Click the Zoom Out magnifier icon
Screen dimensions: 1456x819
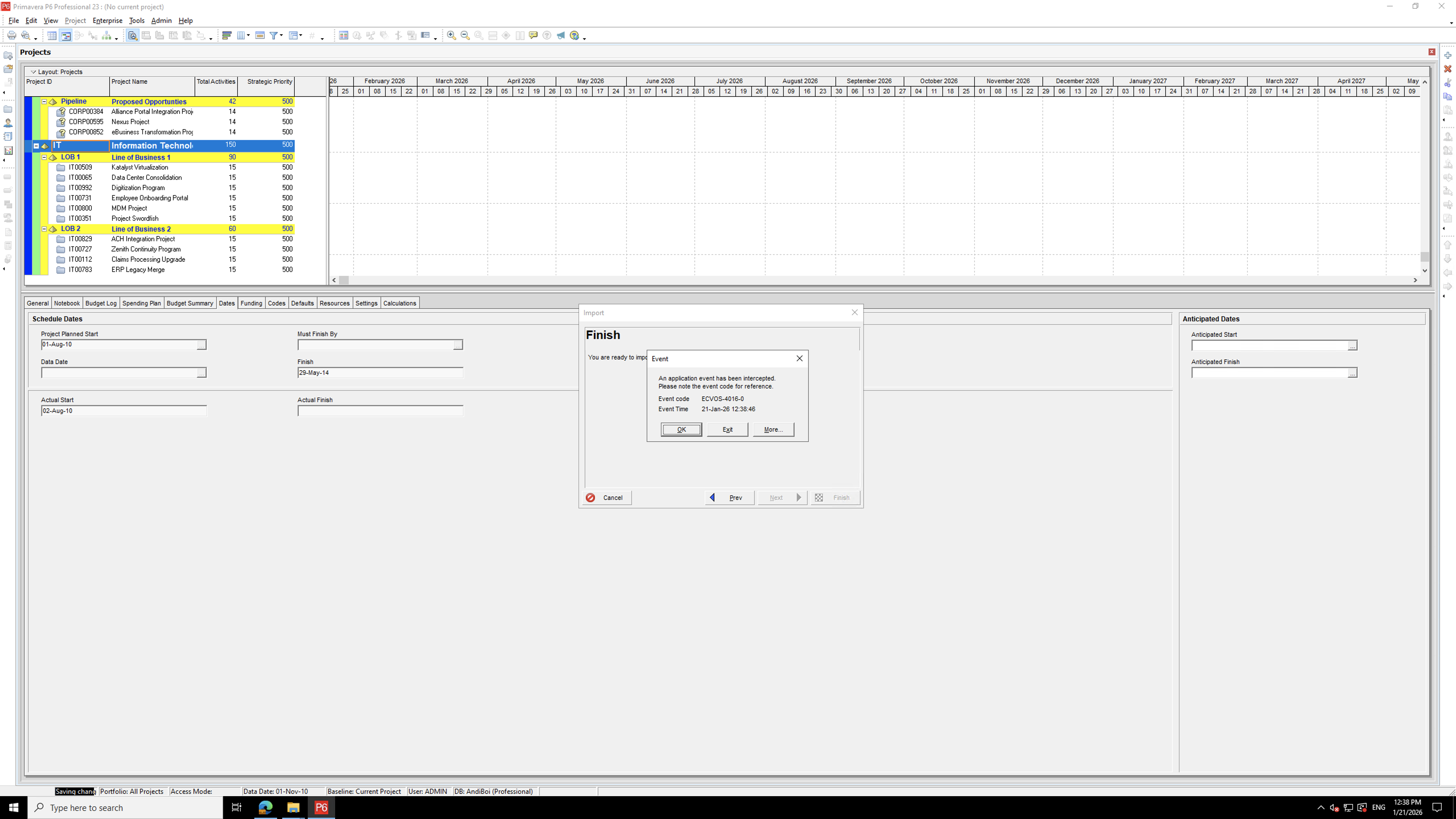coord(465,36)
